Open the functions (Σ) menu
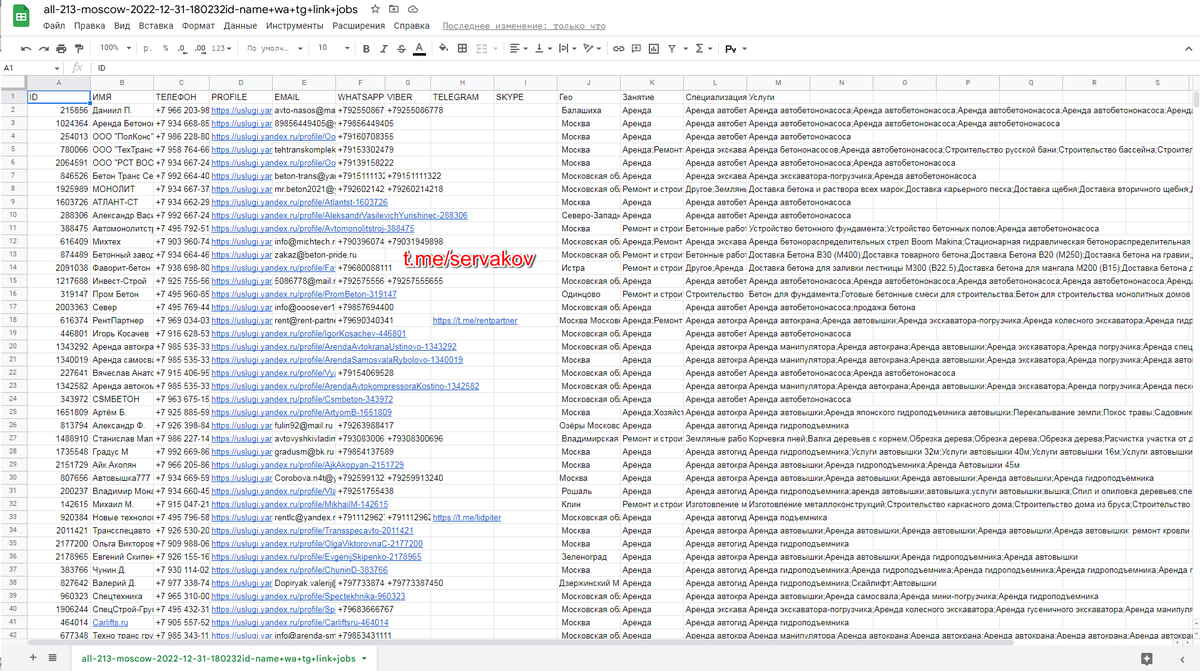1200x671 pixels. (702, 48)
